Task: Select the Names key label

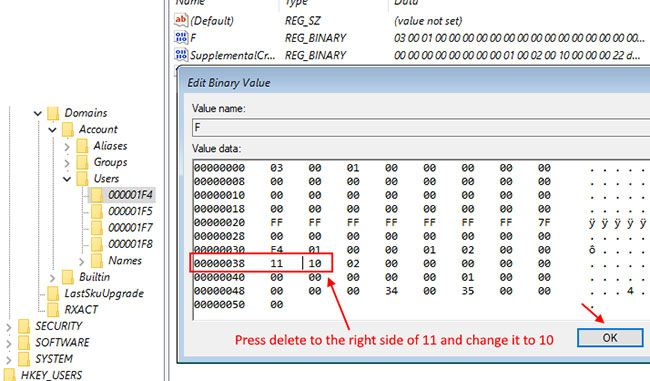Action: point(125,260)
